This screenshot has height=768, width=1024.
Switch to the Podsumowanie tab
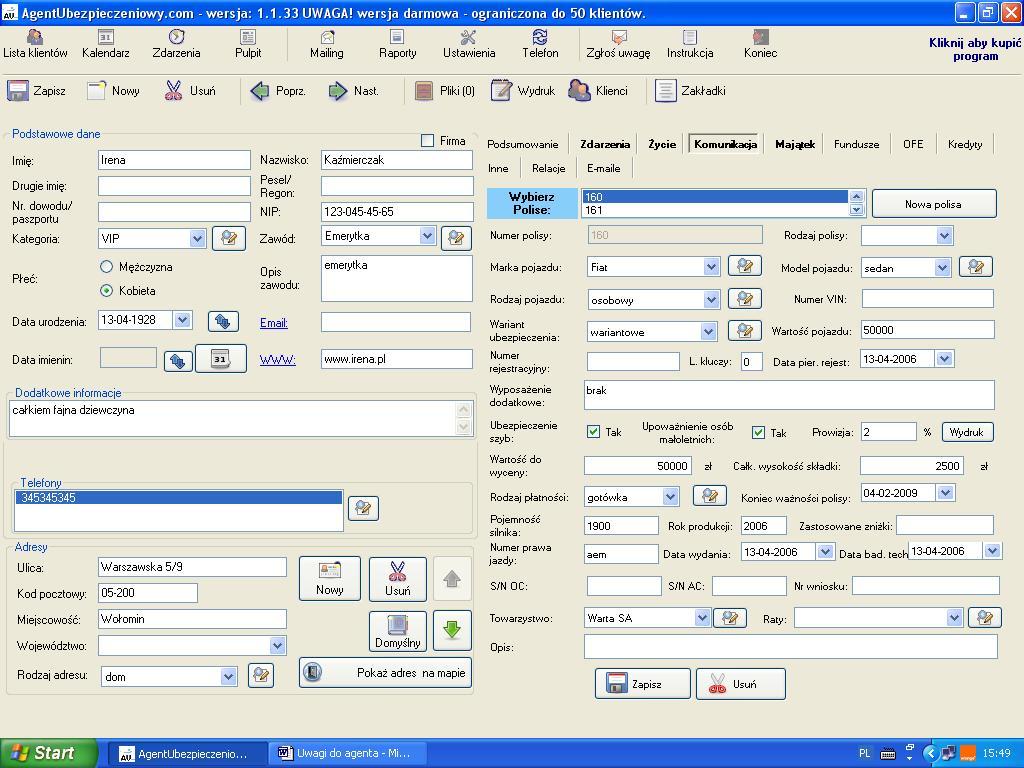(522, 144)
